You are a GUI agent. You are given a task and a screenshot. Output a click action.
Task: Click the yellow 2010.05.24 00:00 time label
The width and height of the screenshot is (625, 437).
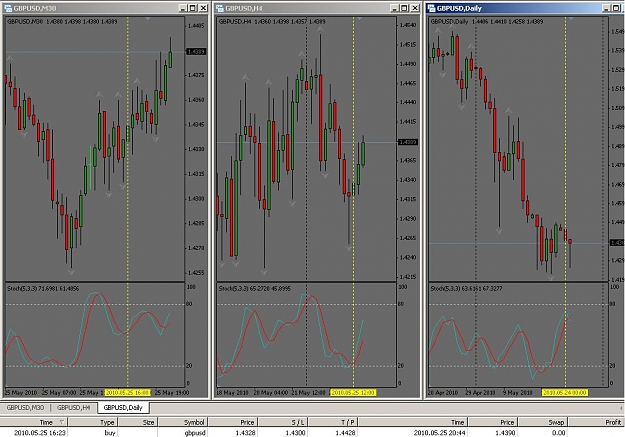coord(565,393)
